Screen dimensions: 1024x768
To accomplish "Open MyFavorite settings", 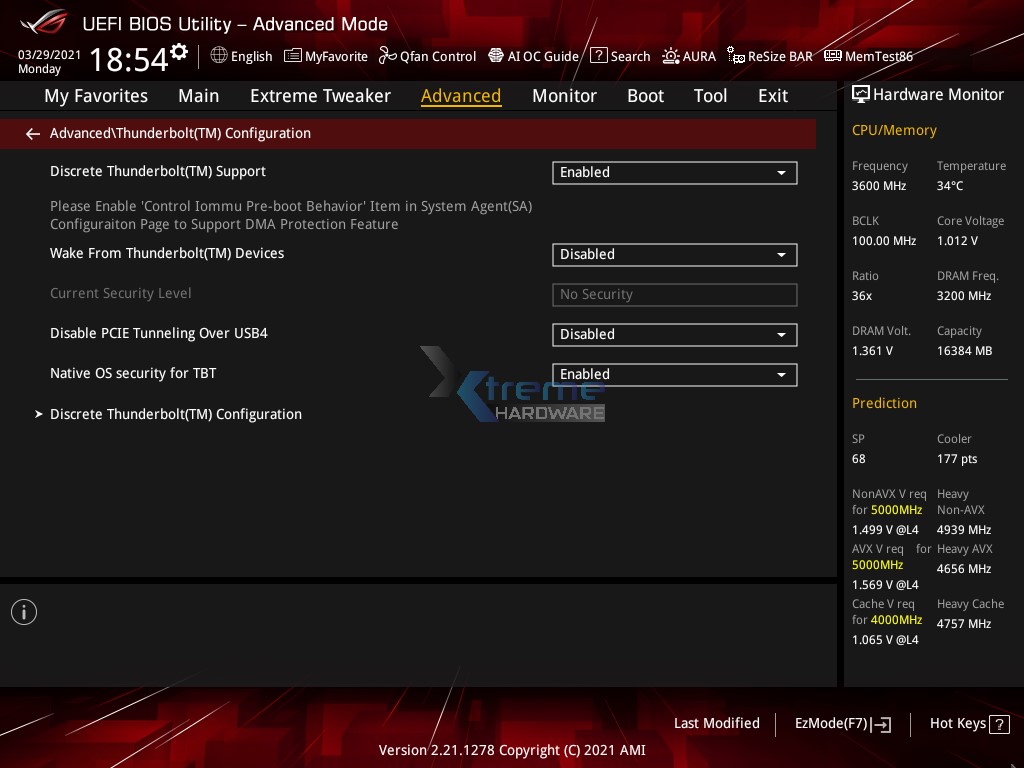I will (x=325, y=56).
